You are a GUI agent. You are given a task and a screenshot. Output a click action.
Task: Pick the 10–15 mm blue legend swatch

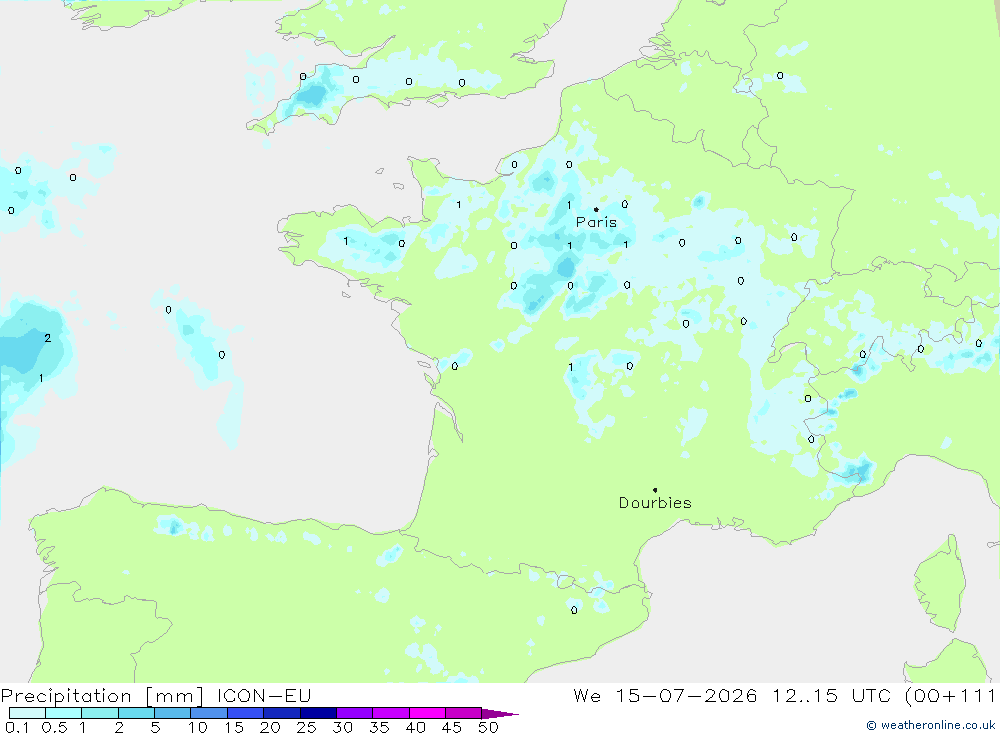coord(209,713)
